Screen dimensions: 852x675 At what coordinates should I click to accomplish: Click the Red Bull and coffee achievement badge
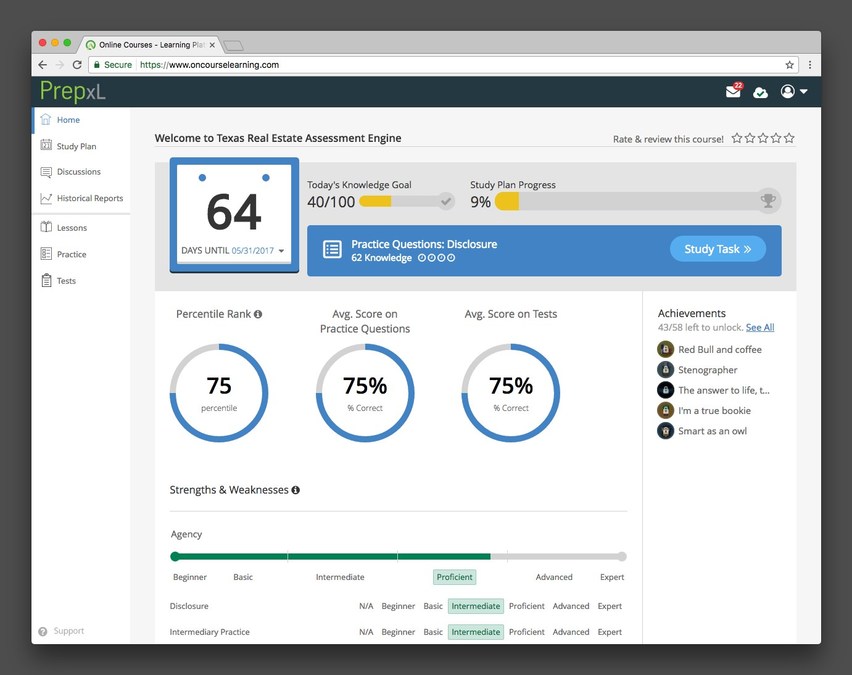[x=665, y=349]
